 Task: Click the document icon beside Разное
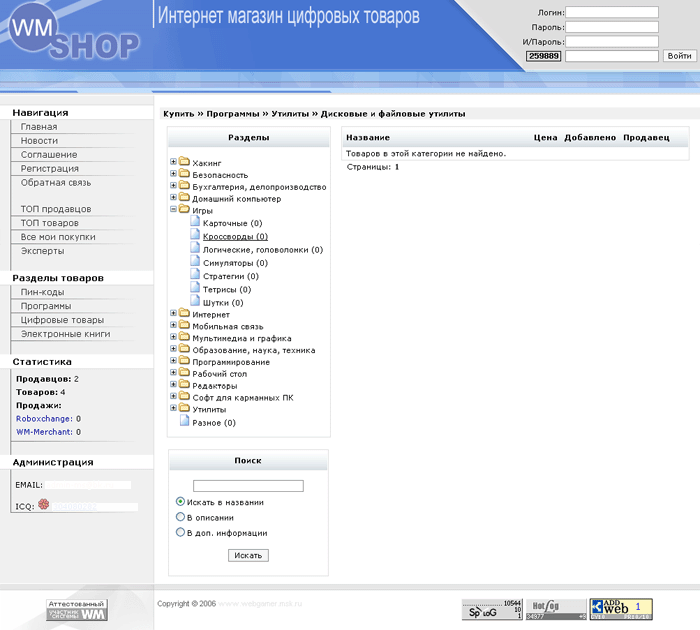184,422
